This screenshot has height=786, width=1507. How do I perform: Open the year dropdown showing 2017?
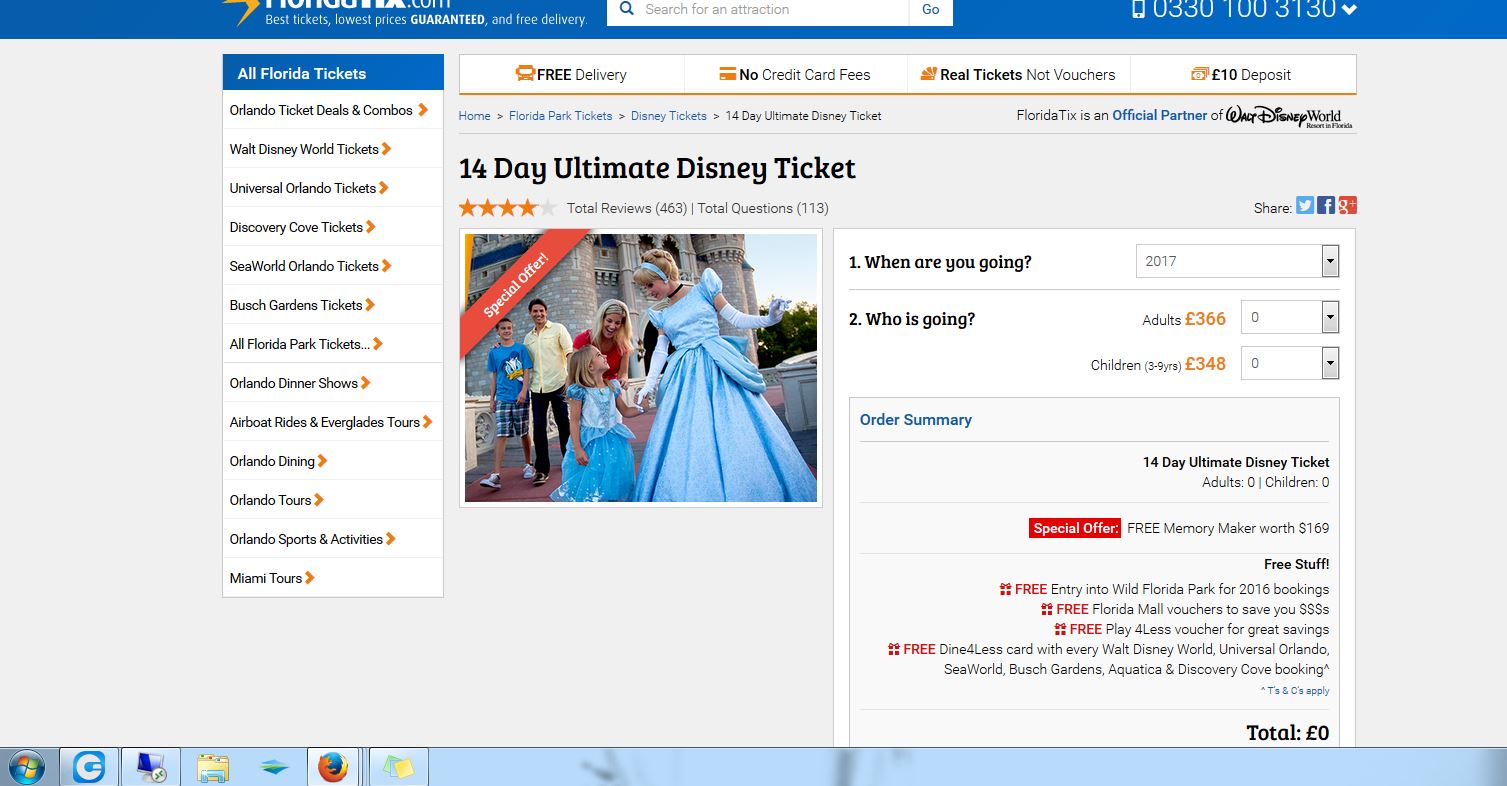point(1238,261)
